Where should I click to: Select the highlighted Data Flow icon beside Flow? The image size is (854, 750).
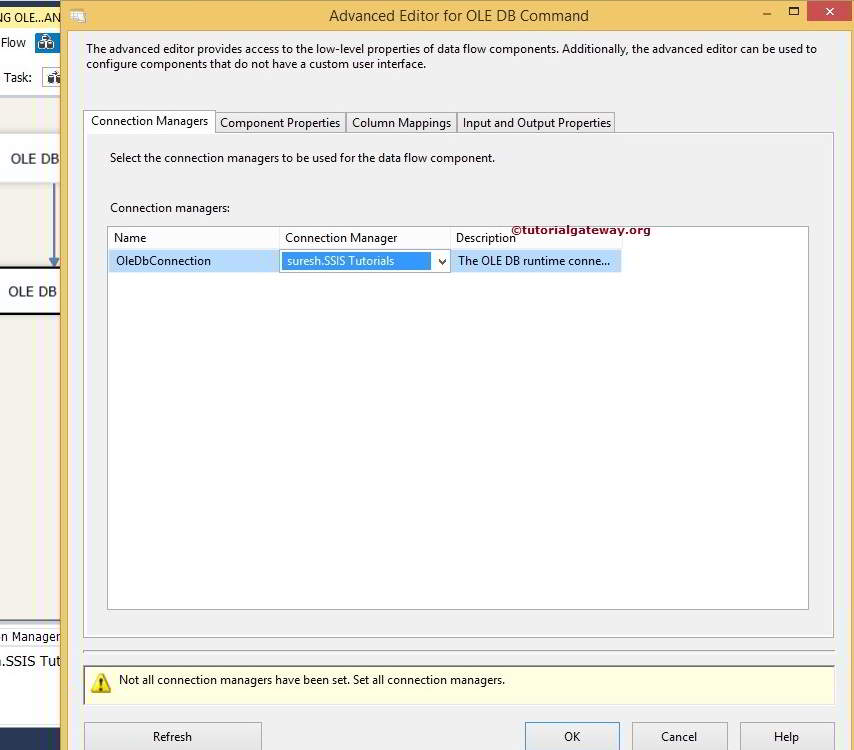point(46,42)
